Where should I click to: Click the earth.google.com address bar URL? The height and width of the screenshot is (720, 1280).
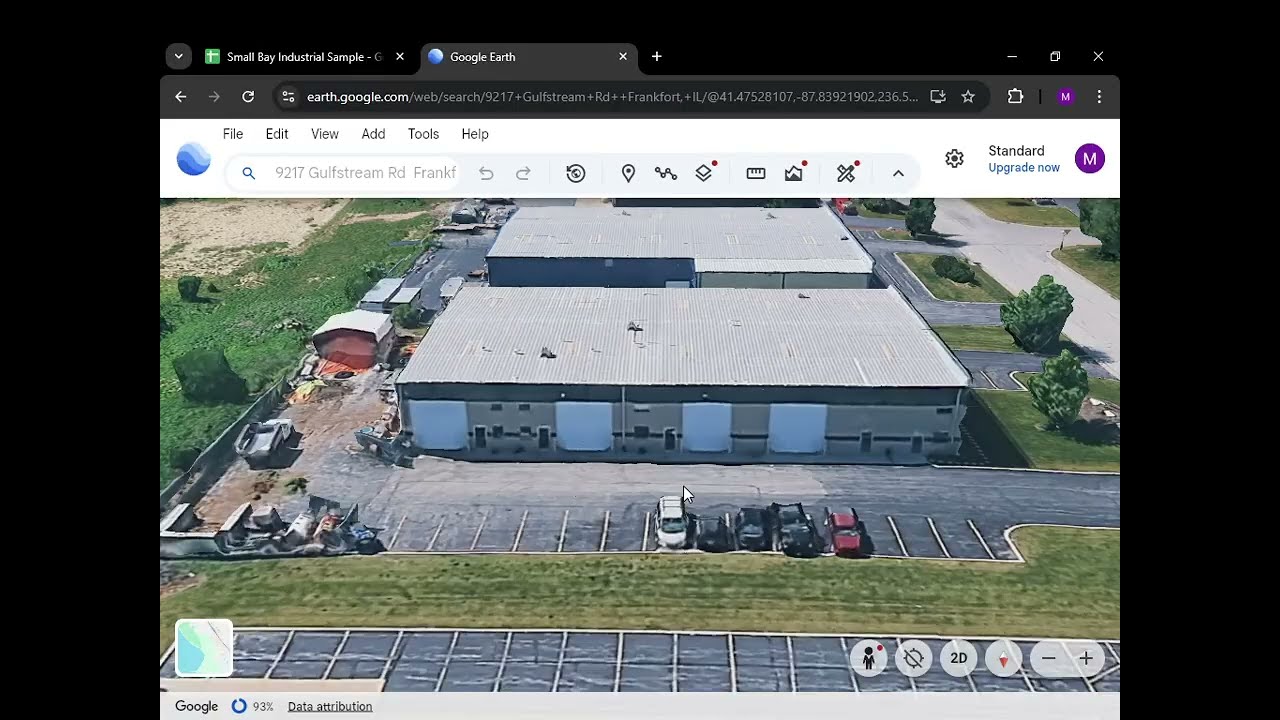coord(612,97)
